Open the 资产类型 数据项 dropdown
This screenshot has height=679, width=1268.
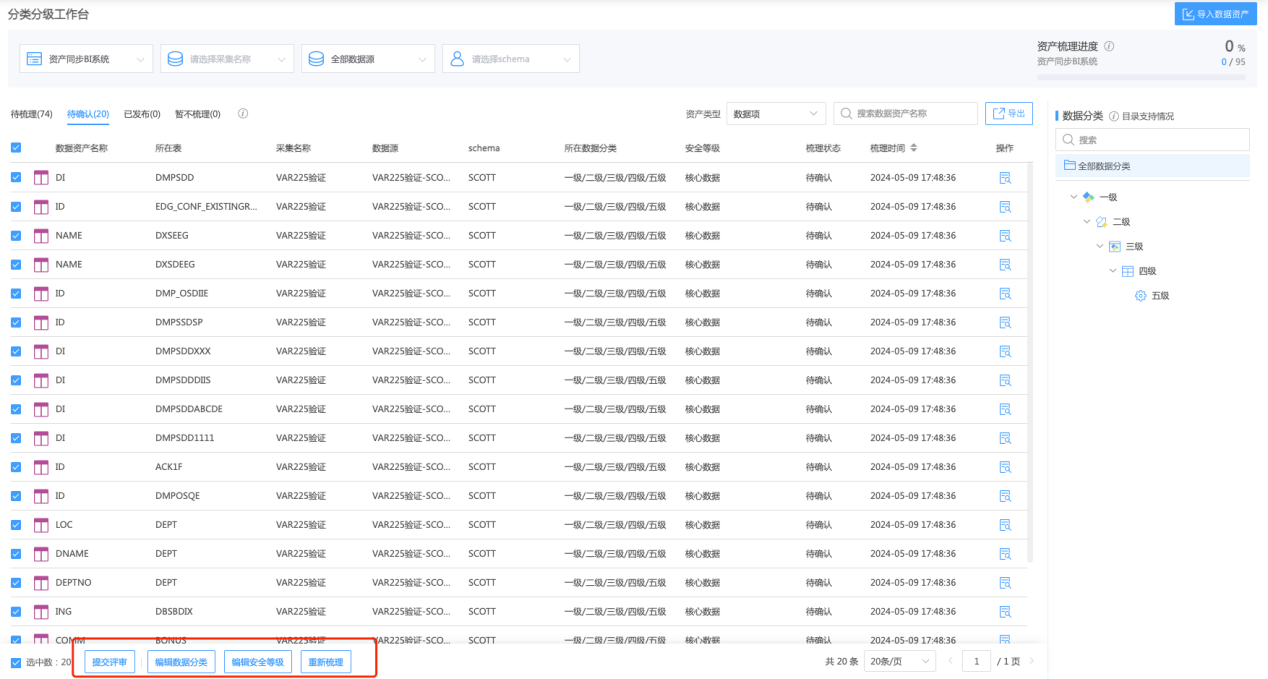tap(776, 114)
